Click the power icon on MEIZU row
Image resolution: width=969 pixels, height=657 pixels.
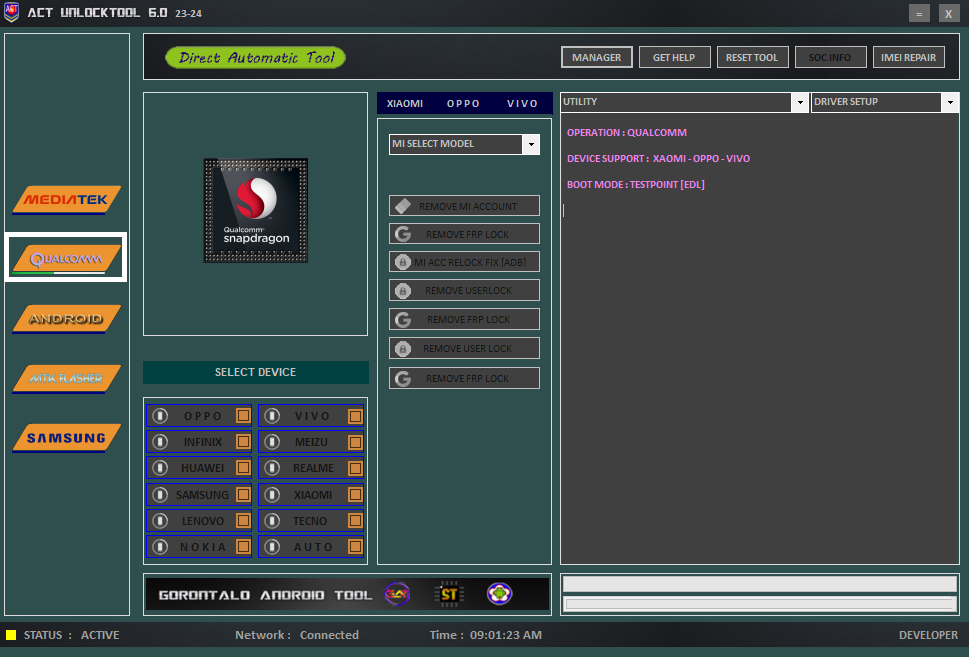point(272,442)
